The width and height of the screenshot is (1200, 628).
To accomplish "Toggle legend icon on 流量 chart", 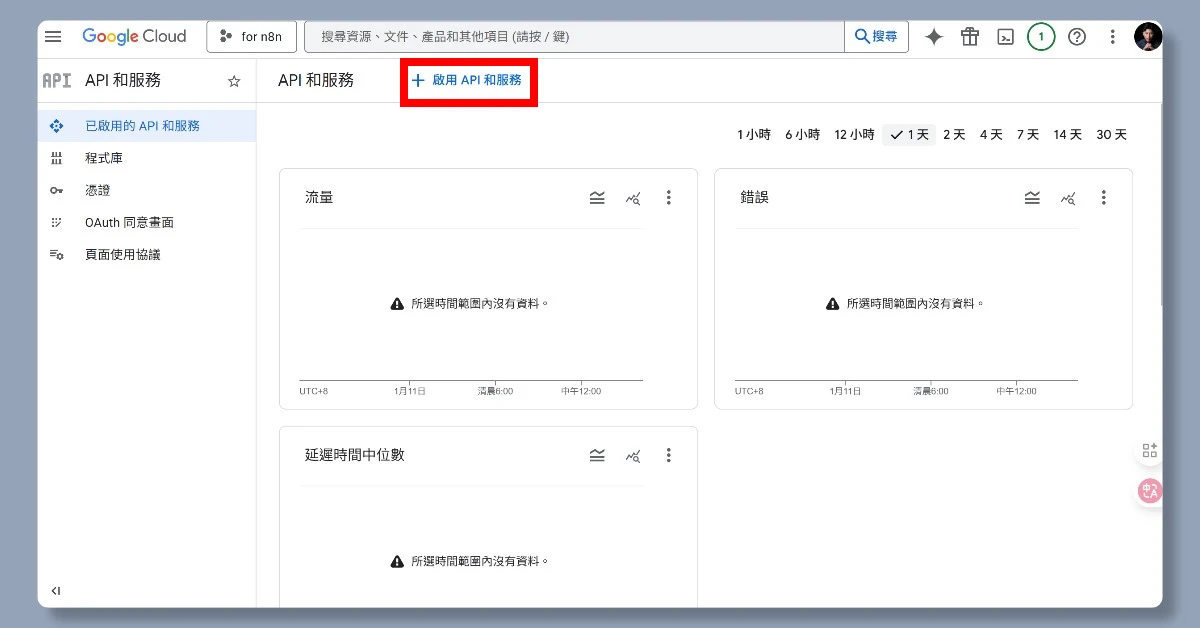I will (x=597, y=198).
